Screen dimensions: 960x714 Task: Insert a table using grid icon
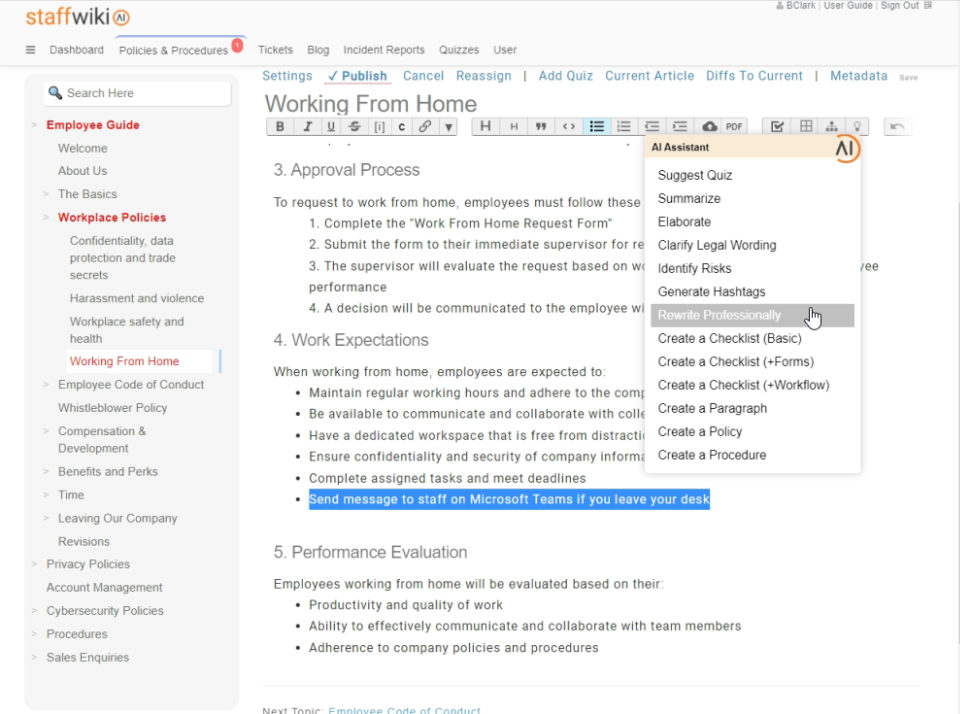click(806, 127)
